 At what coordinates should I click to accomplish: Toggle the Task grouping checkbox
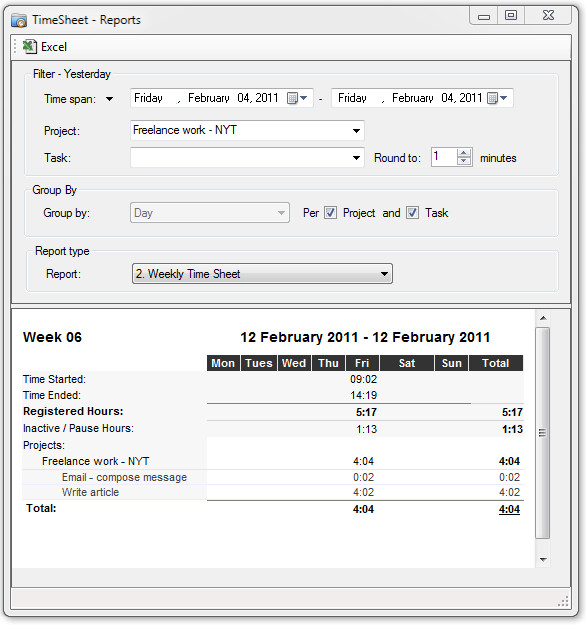coord(412,213)
